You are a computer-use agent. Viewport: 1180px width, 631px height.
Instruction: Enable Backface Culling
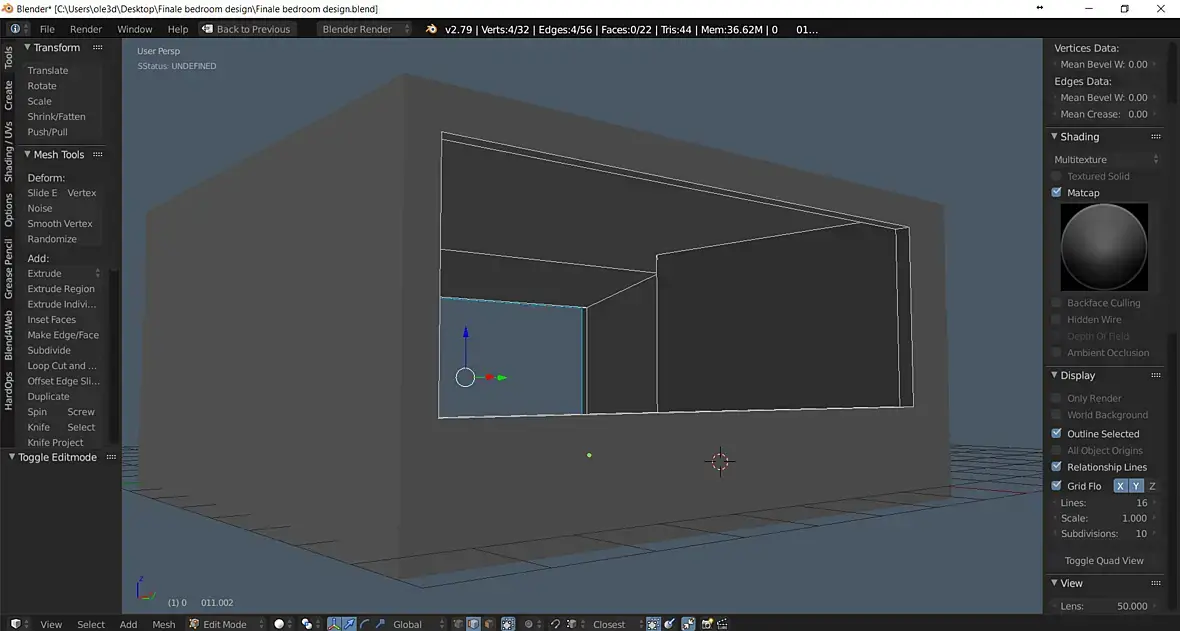1057,303
